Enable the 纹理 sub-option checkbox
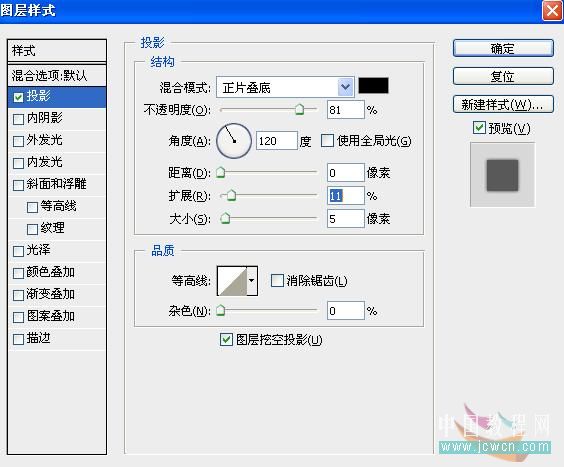This screenshot has height=467, width=564. click(x=32, y=229)
